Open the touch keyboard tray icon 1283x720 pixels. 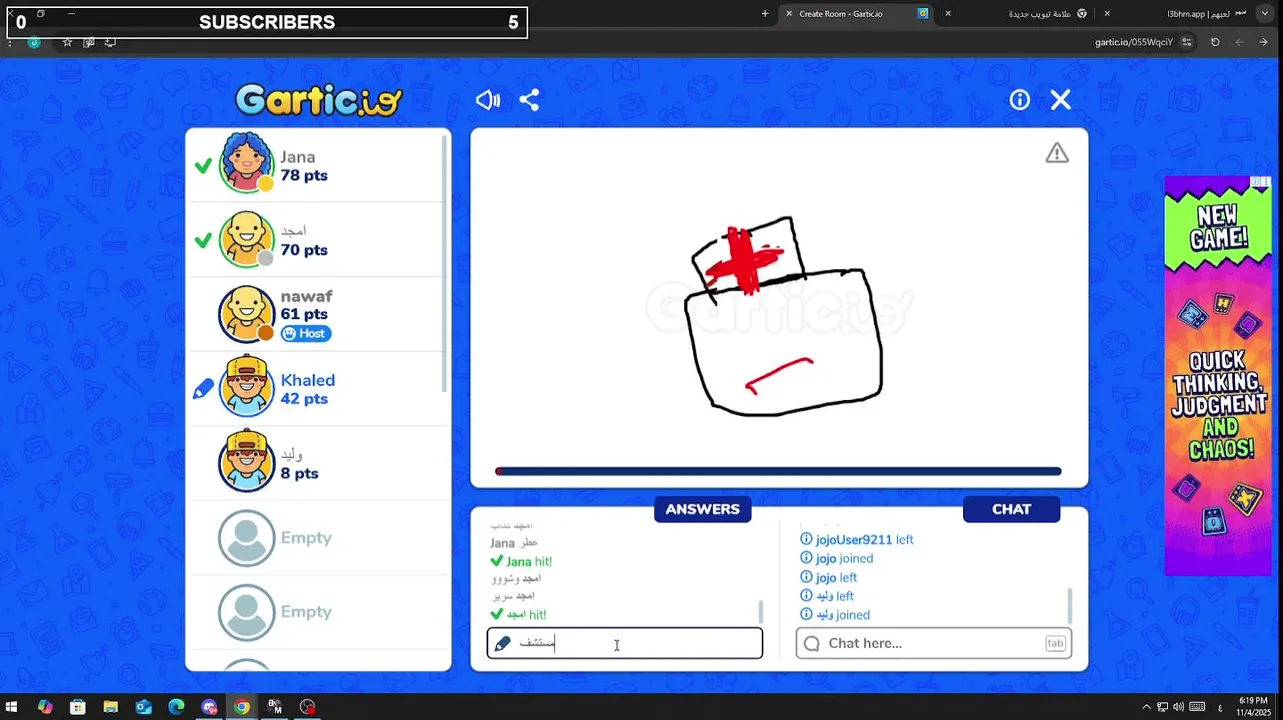tap(1197, 707)
